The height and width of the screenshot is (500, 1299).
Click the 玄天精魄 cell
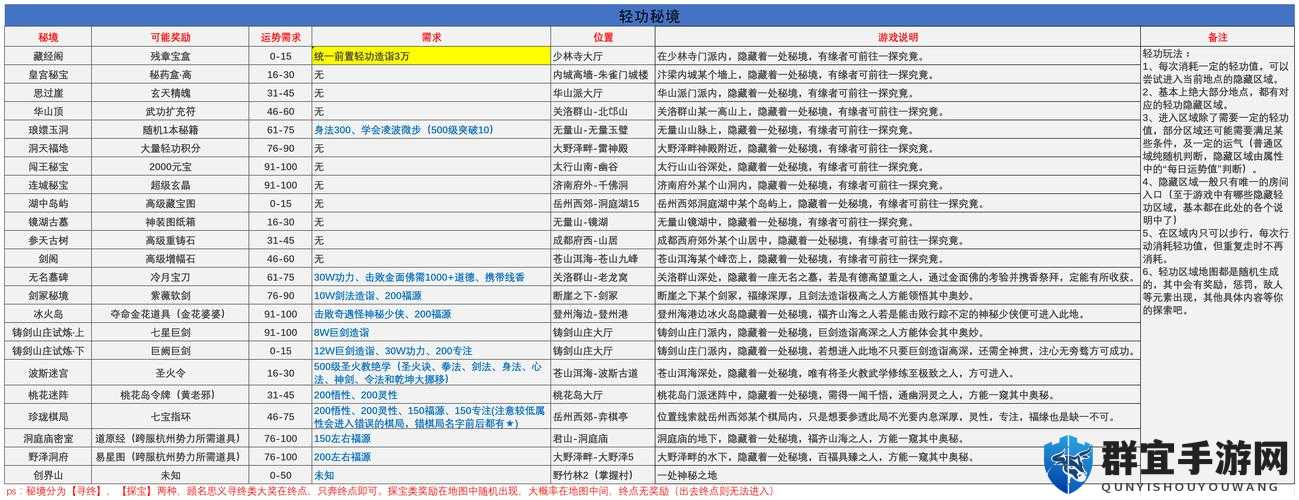point(170,93)
